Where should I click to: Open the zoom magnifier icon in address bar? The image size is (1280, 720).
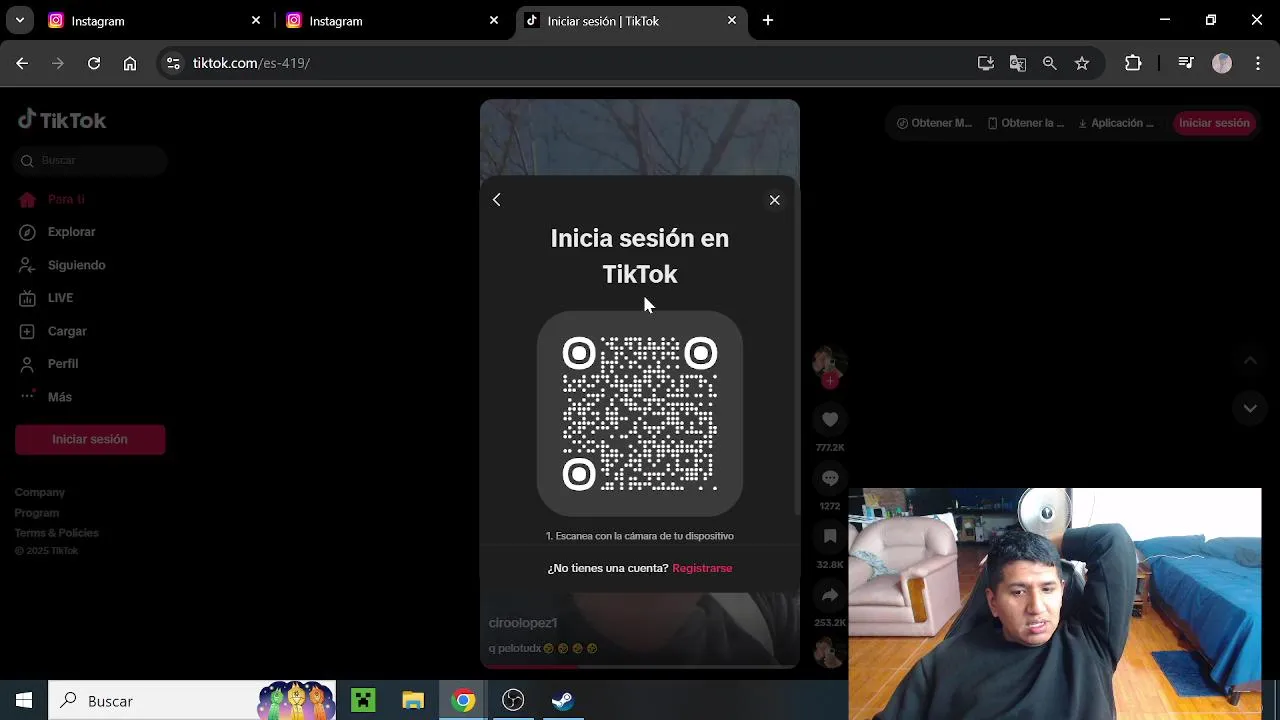[x=1050, y=63]
